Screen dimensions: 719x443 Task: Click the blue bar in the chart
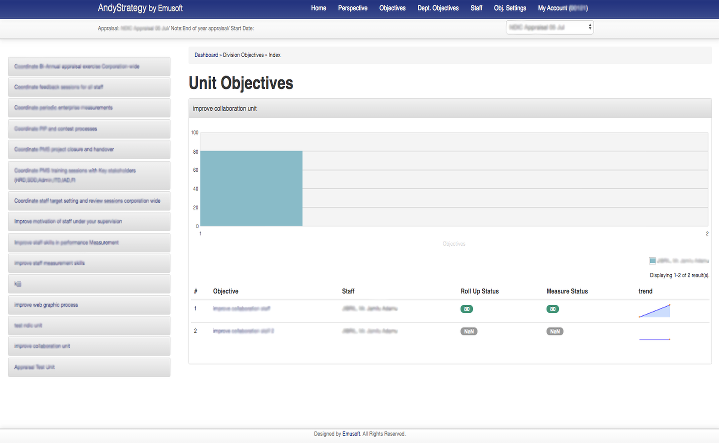(x=251, y=188)
